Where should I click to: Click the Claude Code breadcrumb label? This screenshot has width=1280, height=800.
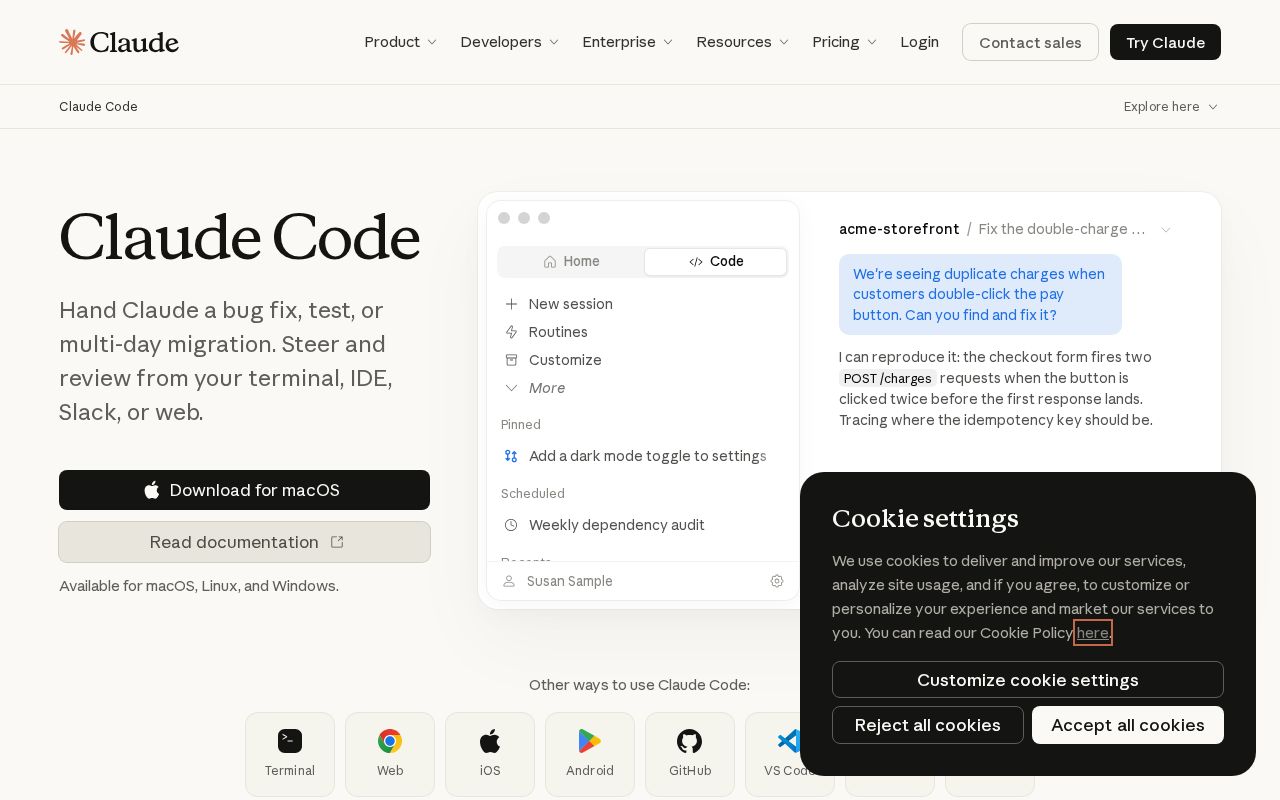click(x=98, y=107)
